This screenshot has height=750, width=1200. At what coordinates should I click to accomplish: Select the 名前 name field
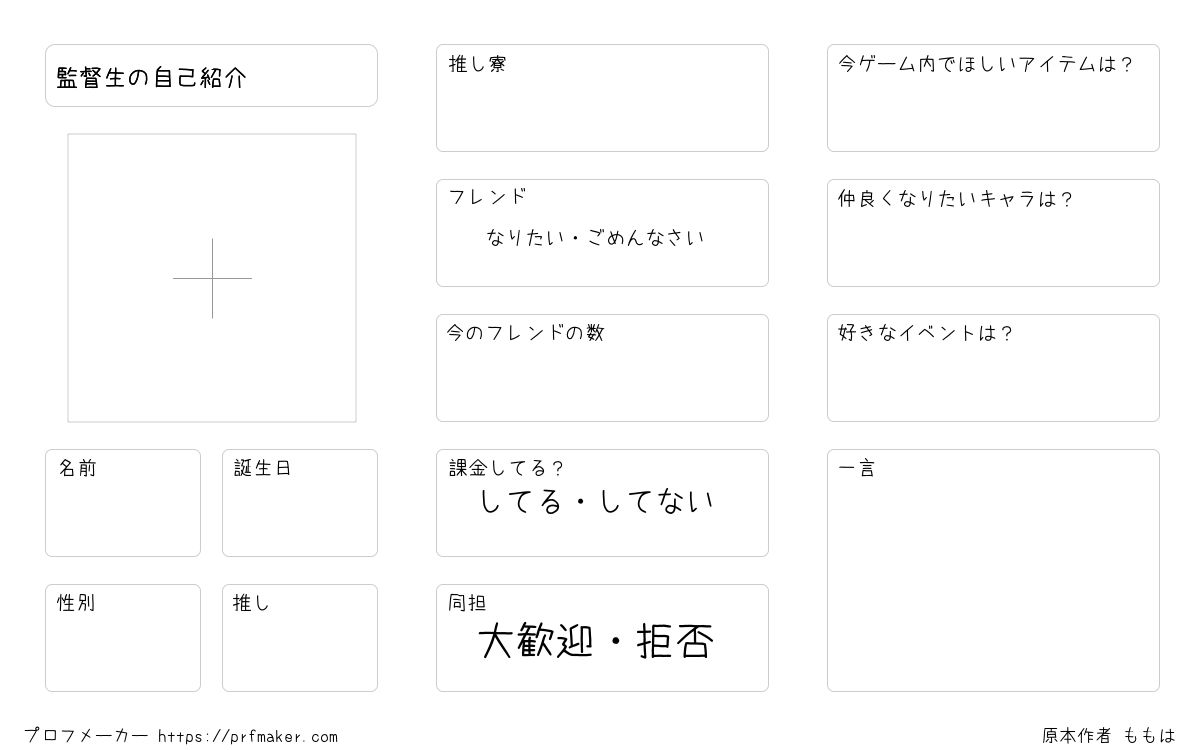point(123,503)
